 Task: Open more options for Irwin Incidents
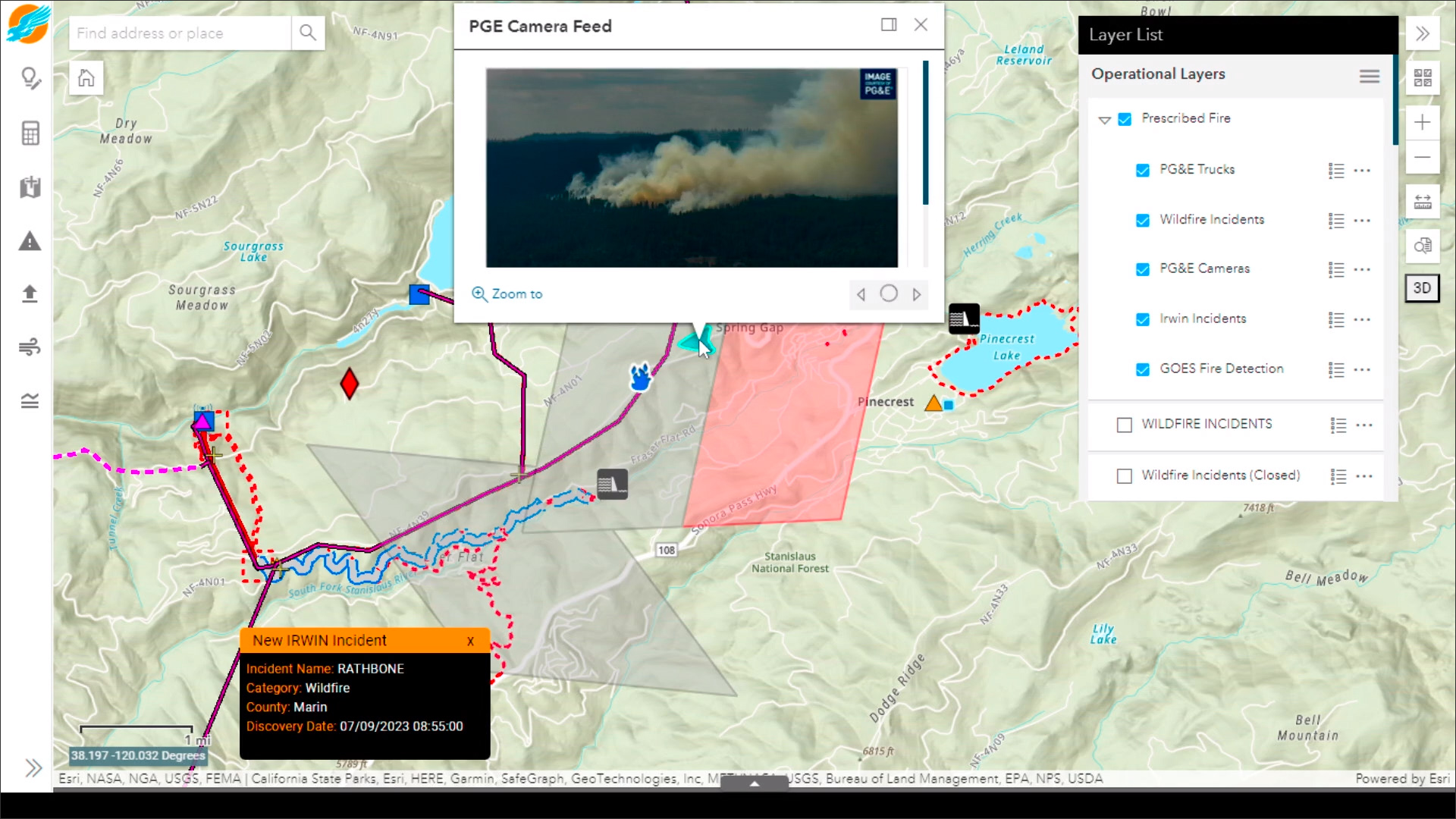pyautogui.click(x=1362, y=320)
